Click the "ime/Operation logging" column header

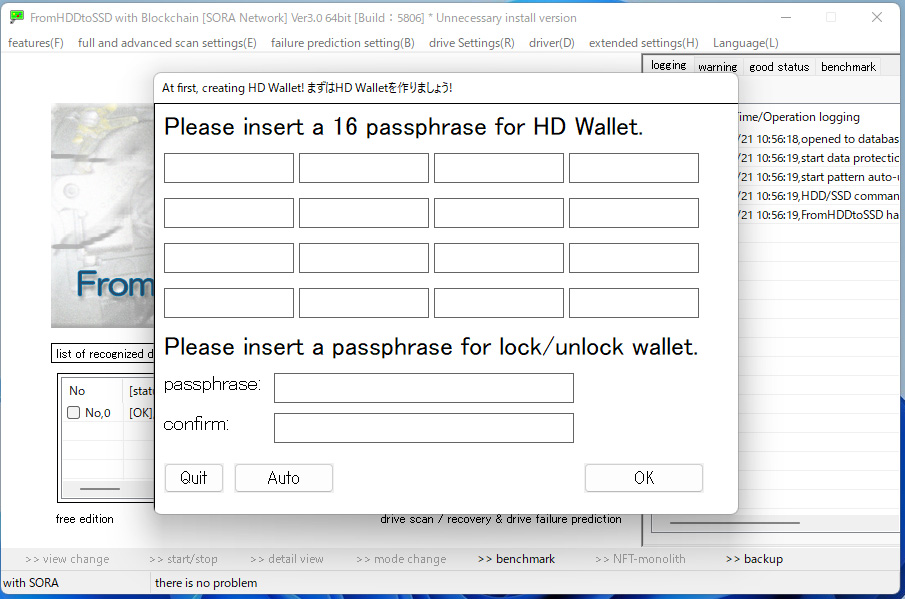click(x=818, y=117)
